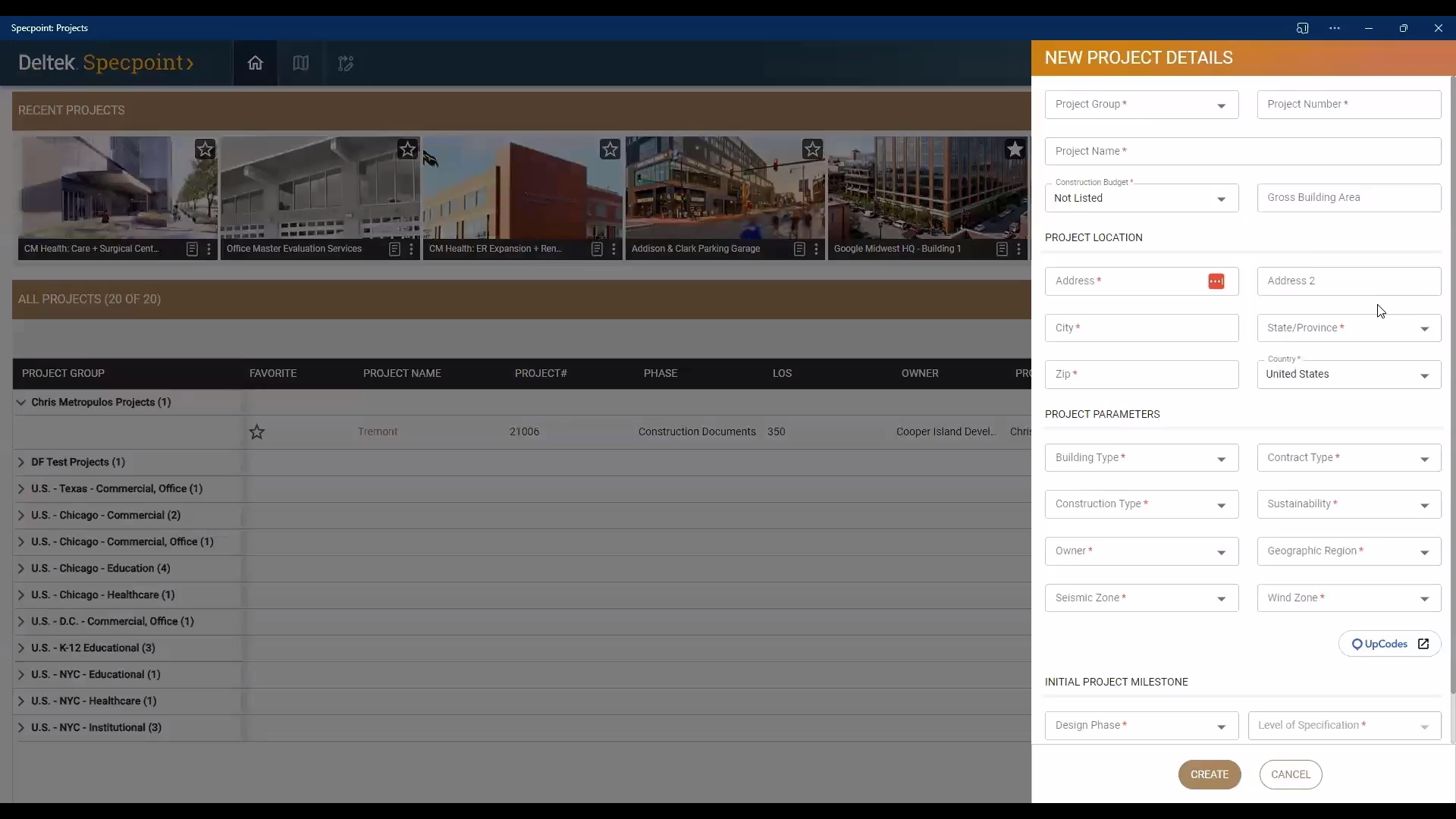1456x819 pixels.
Task: Click the CREATE button
Action: coord(1209,774)
